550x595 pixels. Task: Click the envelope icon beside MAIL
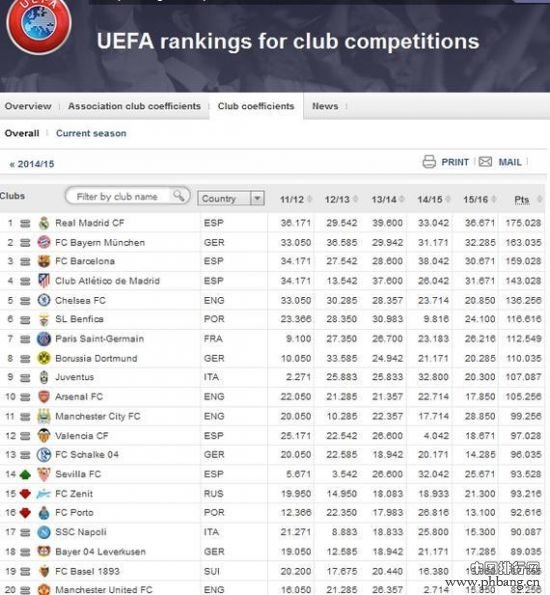coord(485,162)
